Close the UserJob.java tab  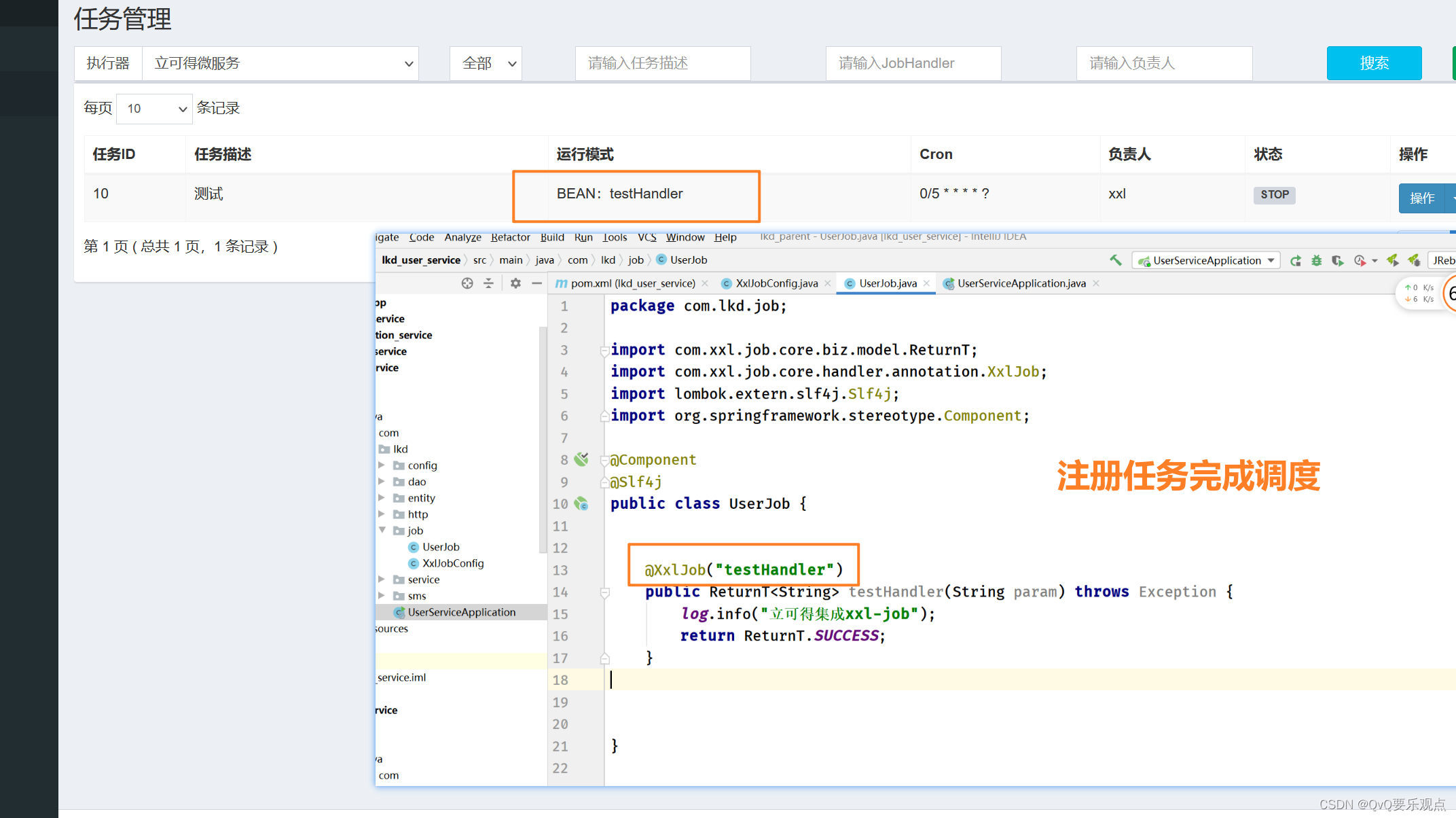pyautogui.click(x=926, y=283)
